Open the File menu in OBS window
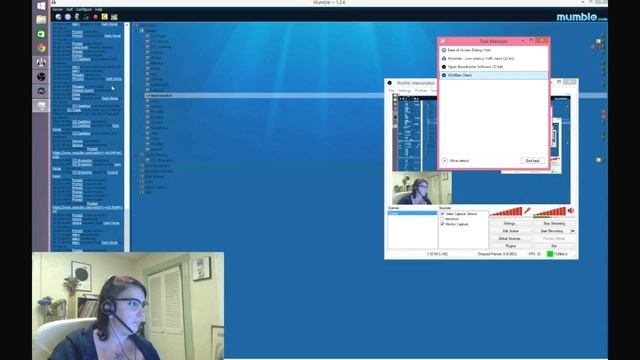 (x=391, y=91)
